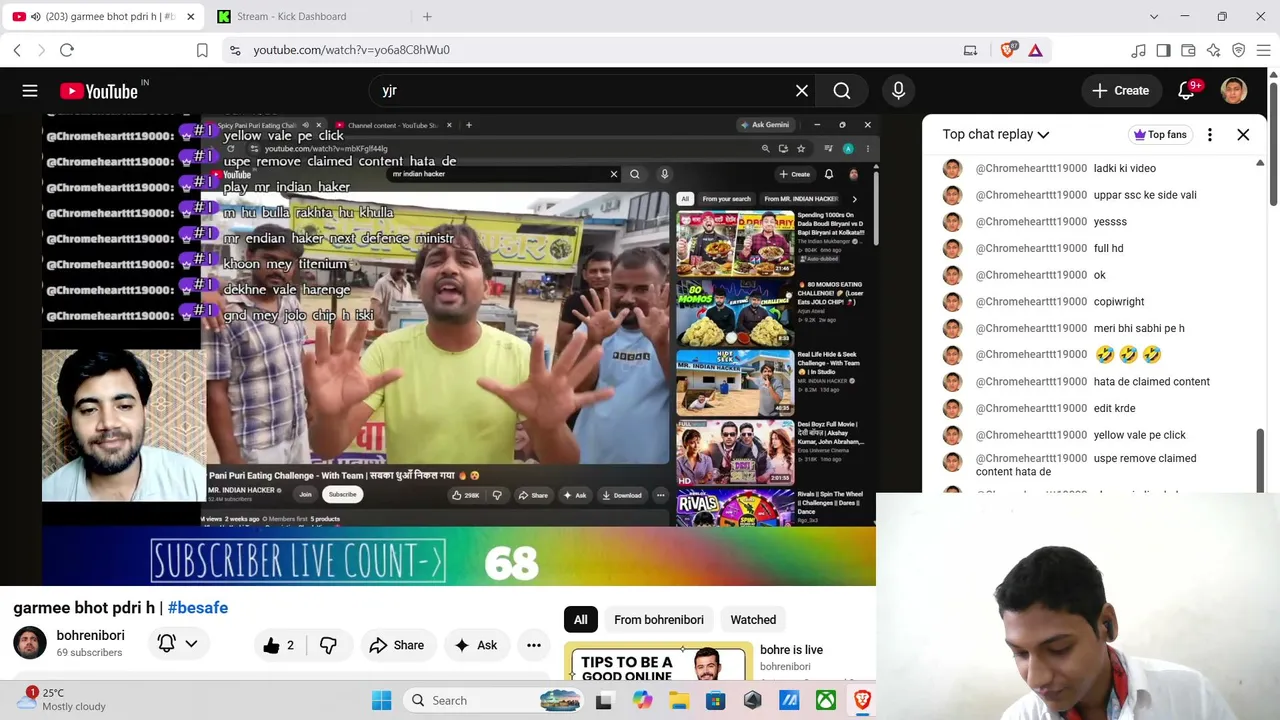Open the chat options three-dot menu
Viewport: 1280px width, 720px height.
point(1210,134)
